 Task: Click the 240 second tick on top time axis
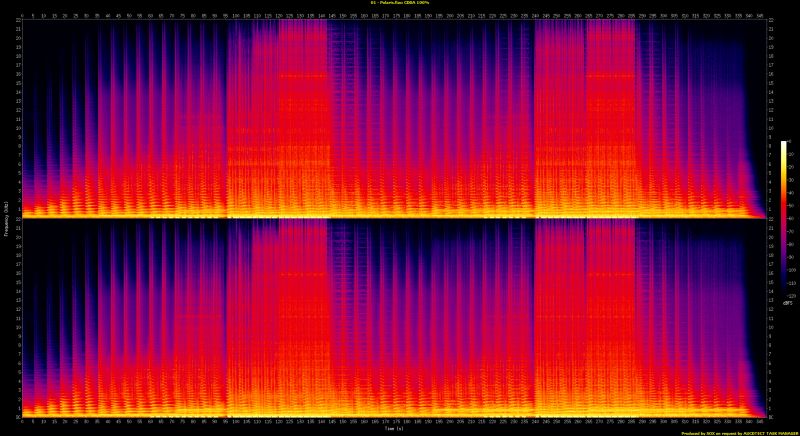(x=536, y=15)
